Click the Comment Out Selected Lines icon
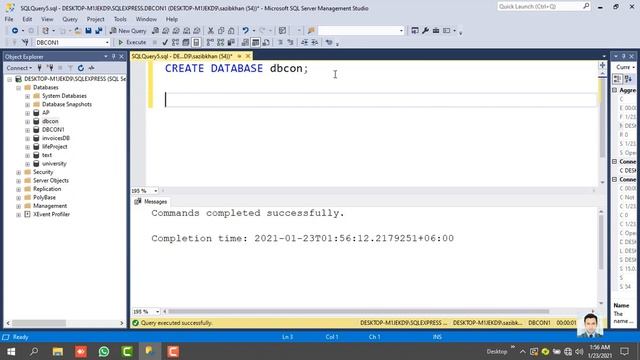The width and height of the screenshot is (640, 360). (x=280, y=42)
